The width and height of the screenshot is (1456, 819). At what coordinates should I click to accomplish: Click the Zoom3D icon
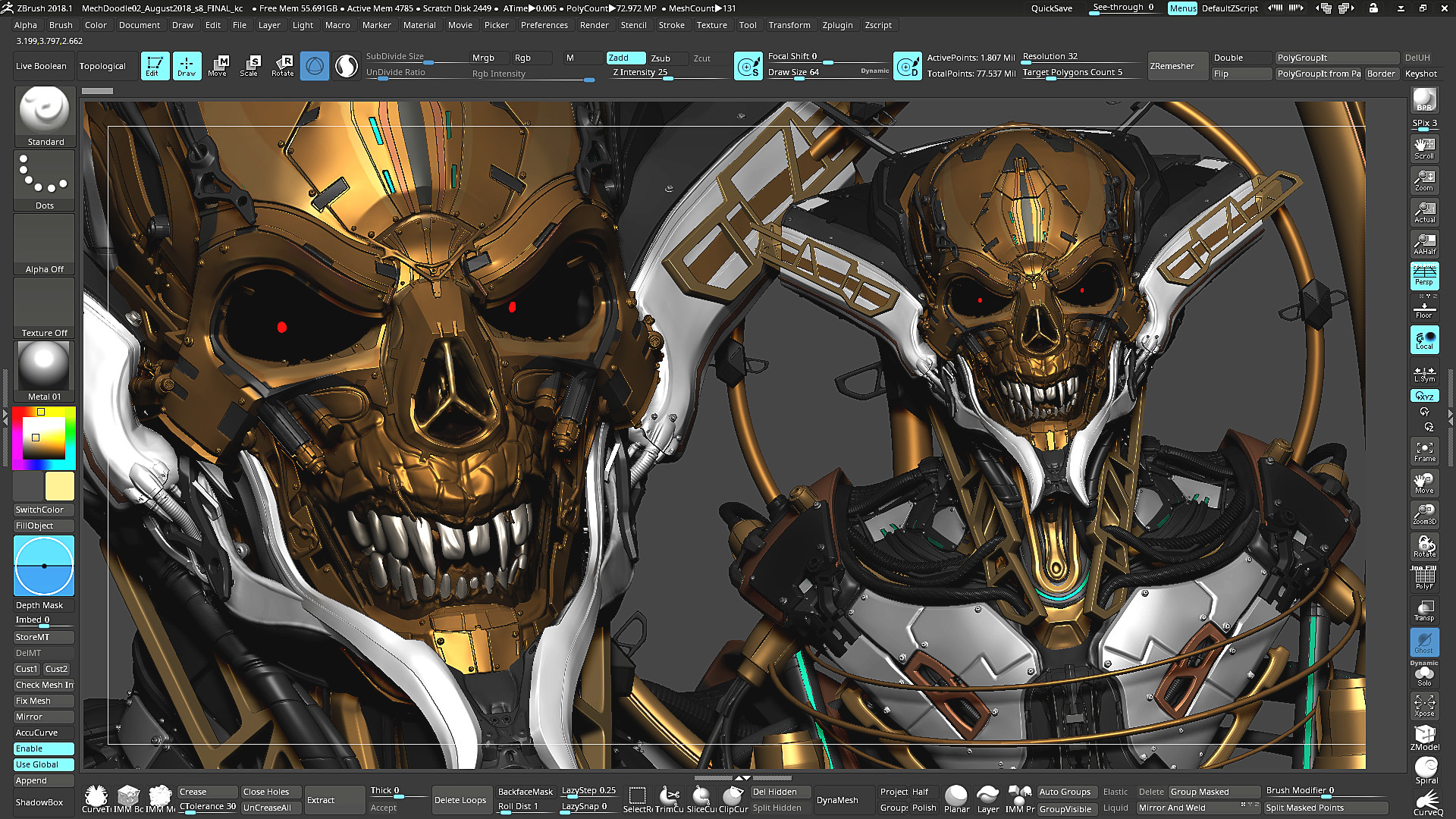1424,515
